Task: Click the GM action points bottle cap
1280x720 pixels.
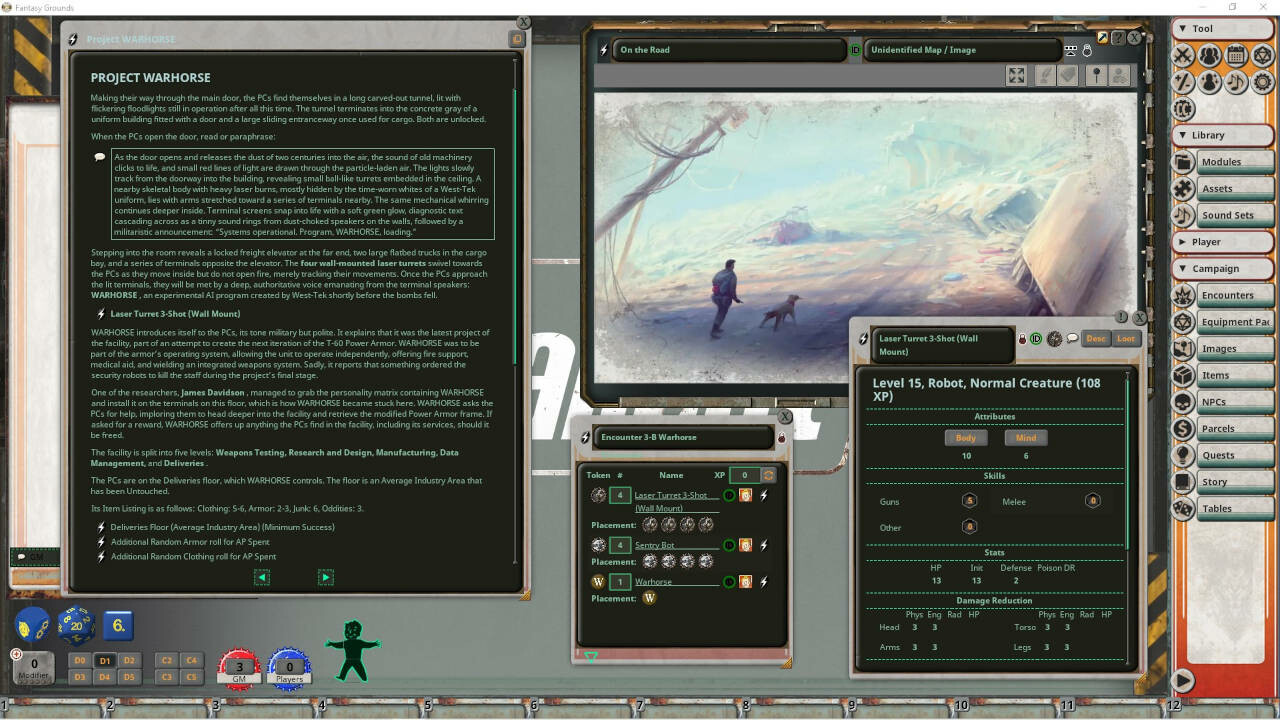Action: pyautogui.click(x=239, y=667)
